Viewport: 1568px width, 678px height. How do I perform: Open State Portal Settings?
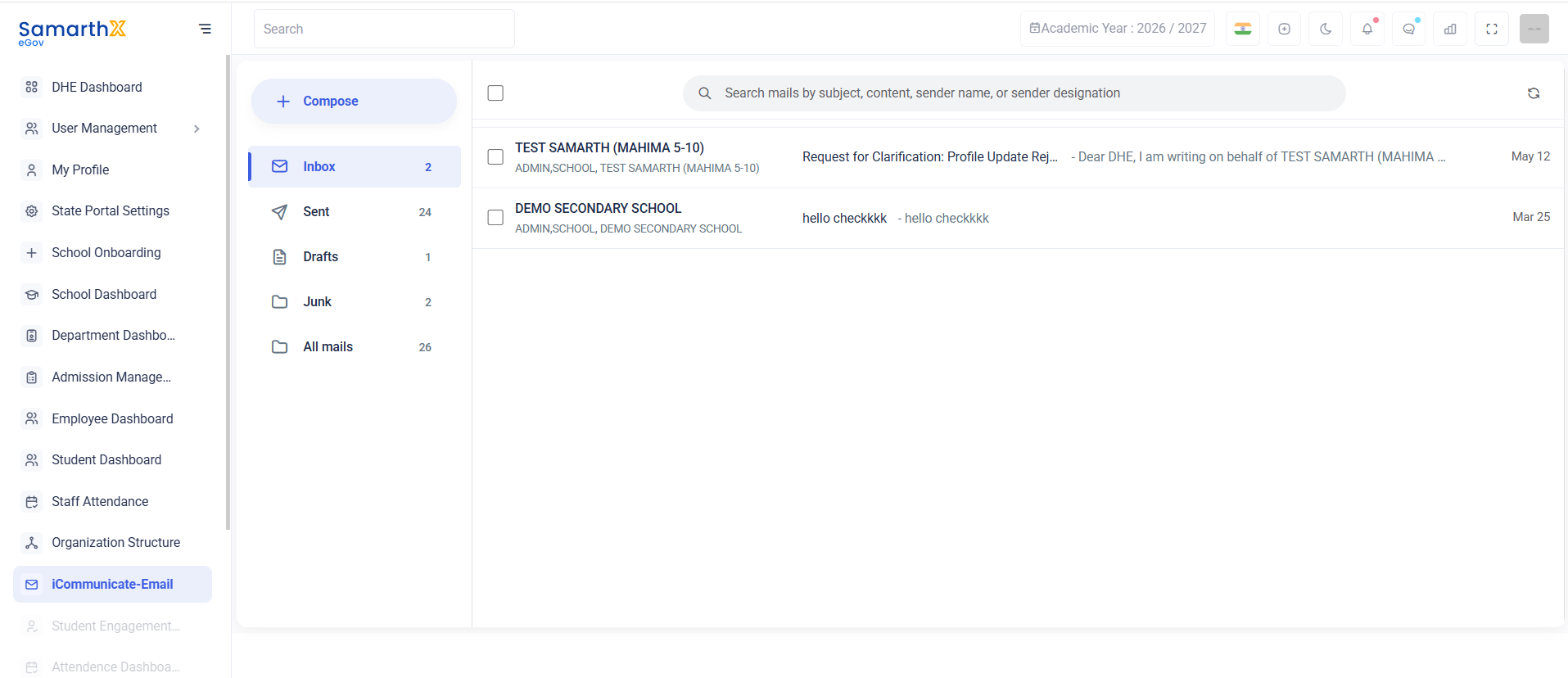112,211
